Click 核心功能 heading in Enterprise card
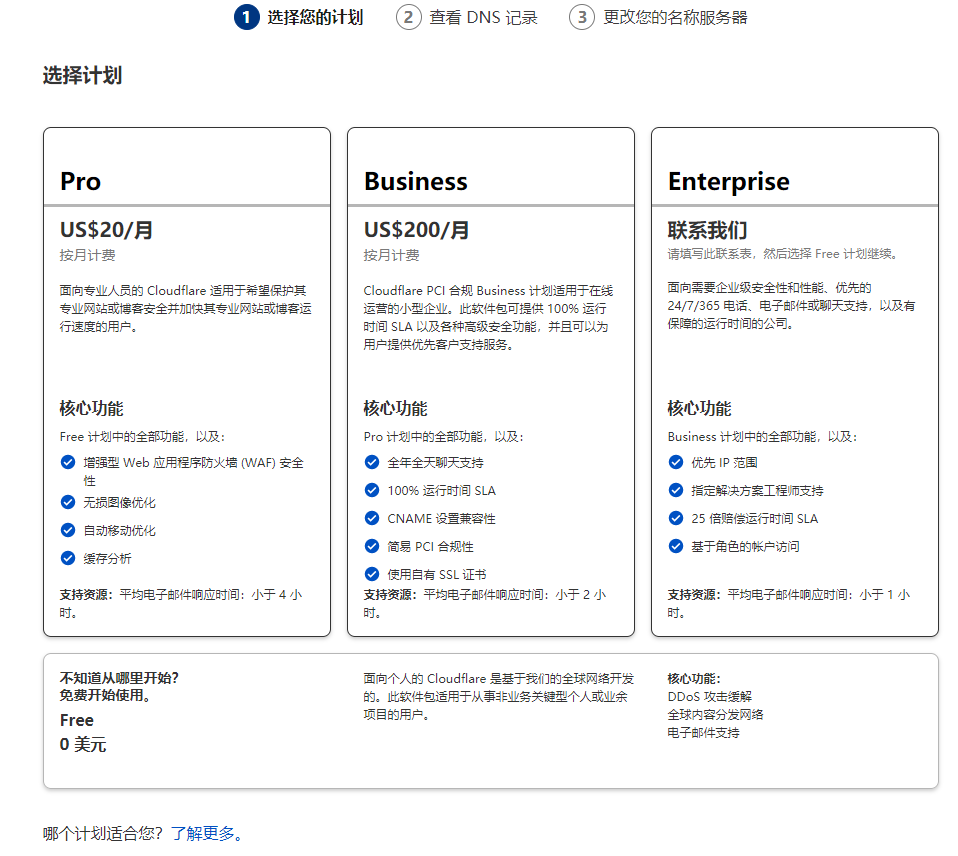Screen dimensions: 958x856 [700, 408]
